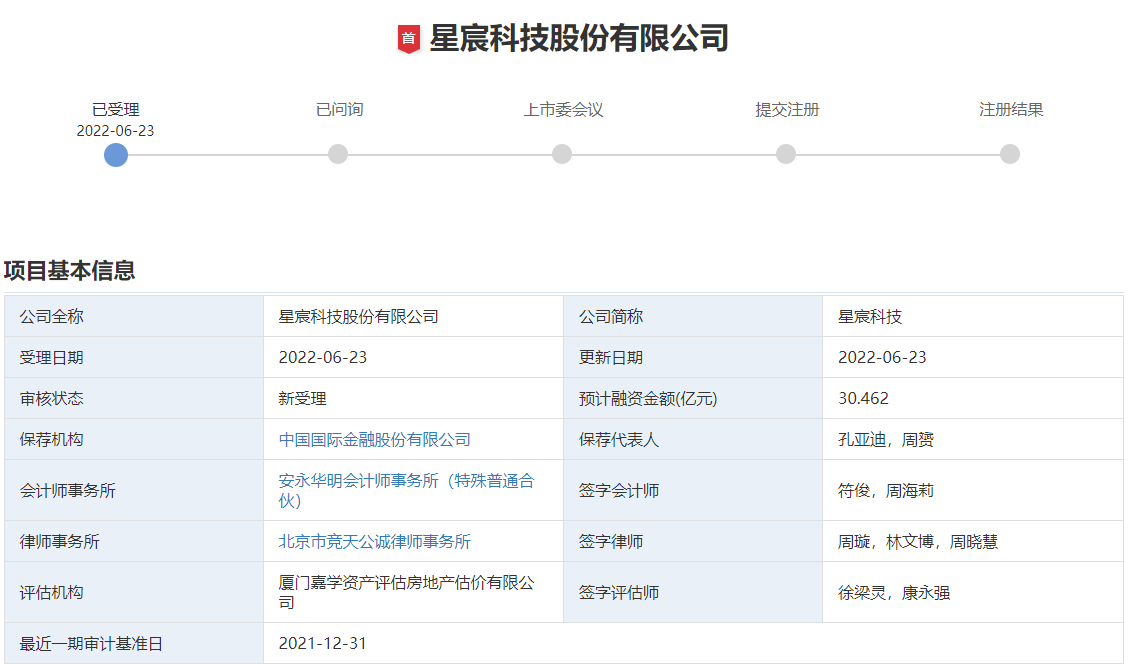Click the 公司全称 label cell
Screen dimensions: 1131x670
click(x=134, y=316)
